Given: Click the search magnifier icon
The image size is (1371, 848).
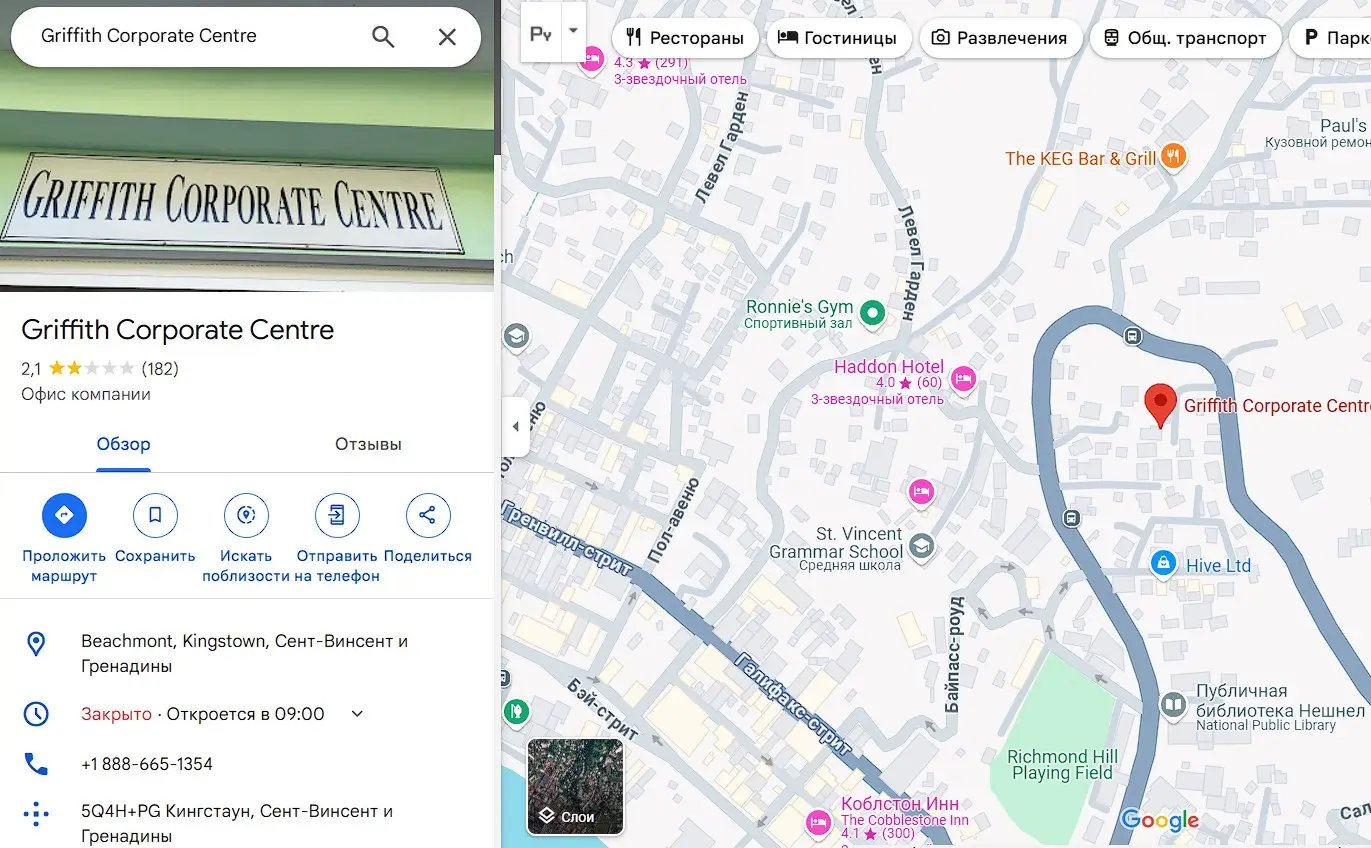Looking at the screenshot, I should click(383, 37).
